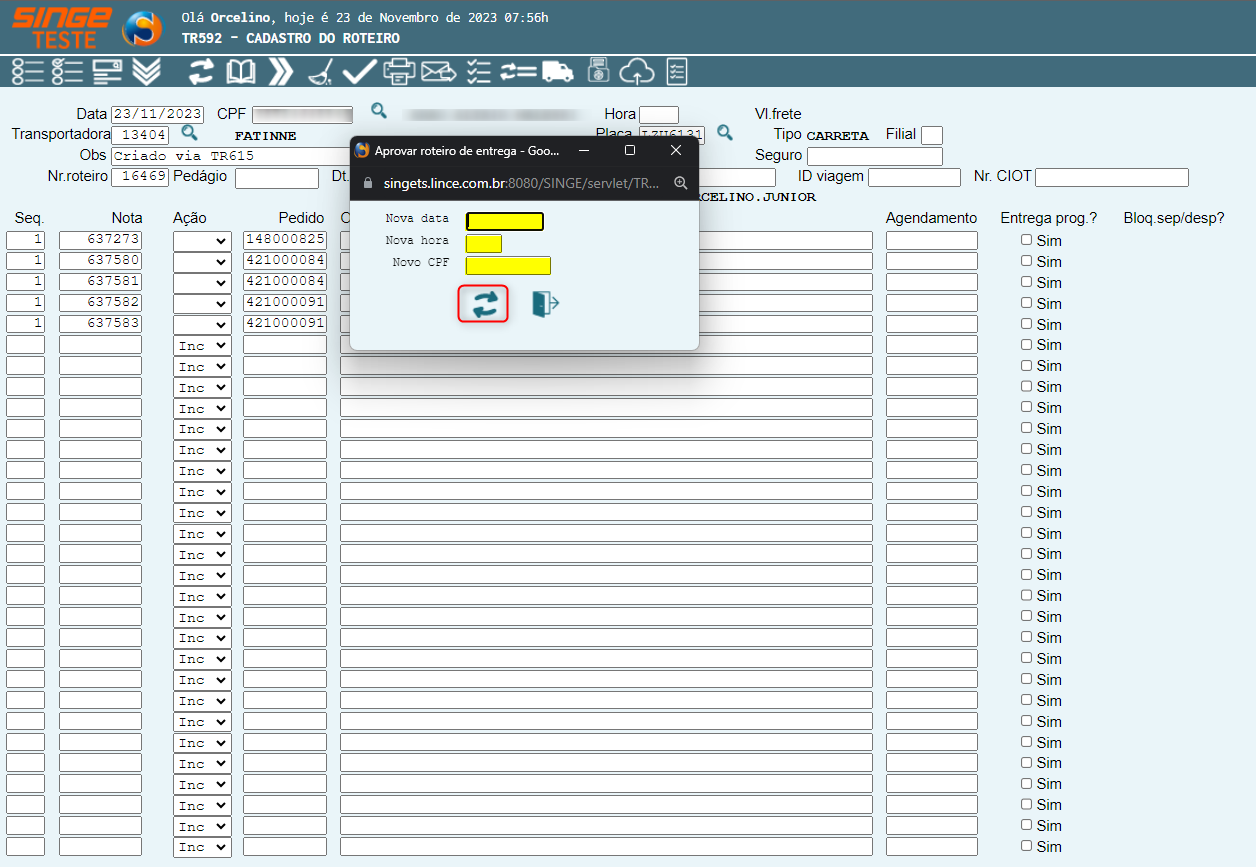Click the yellow Nova hora field
Screen dimensions: 1256x867
click(x=484, y=243)
